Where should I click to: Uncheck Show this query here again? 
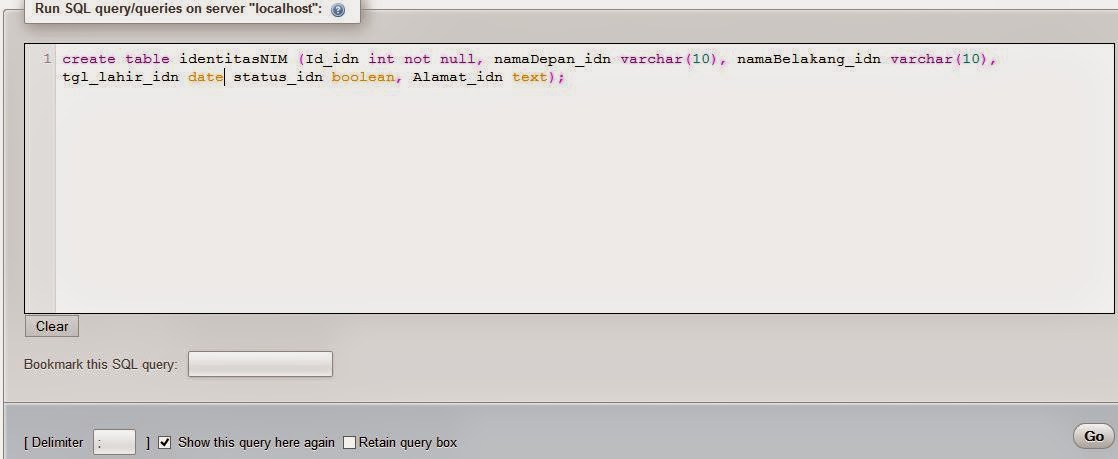[x=165, y=442]
